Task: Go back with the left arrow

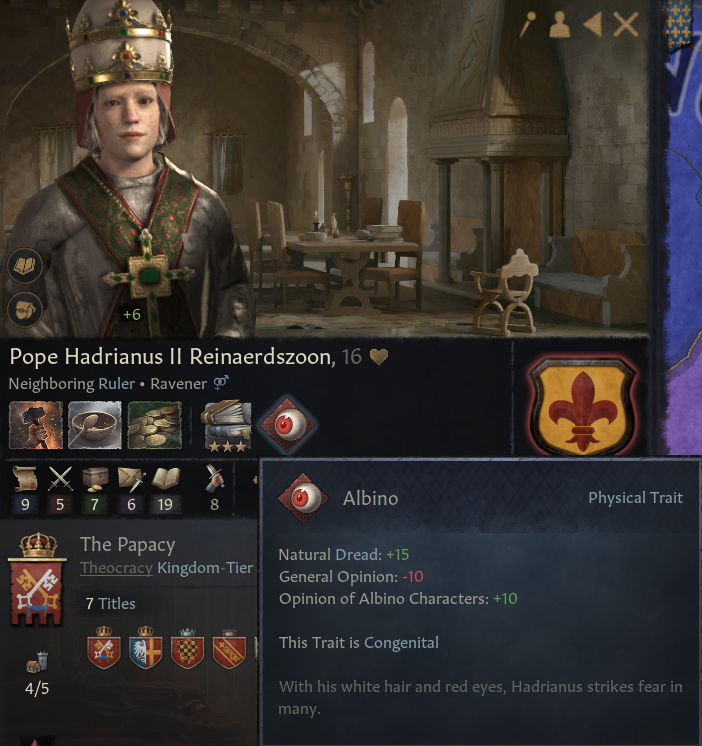Action: point(593,24)
